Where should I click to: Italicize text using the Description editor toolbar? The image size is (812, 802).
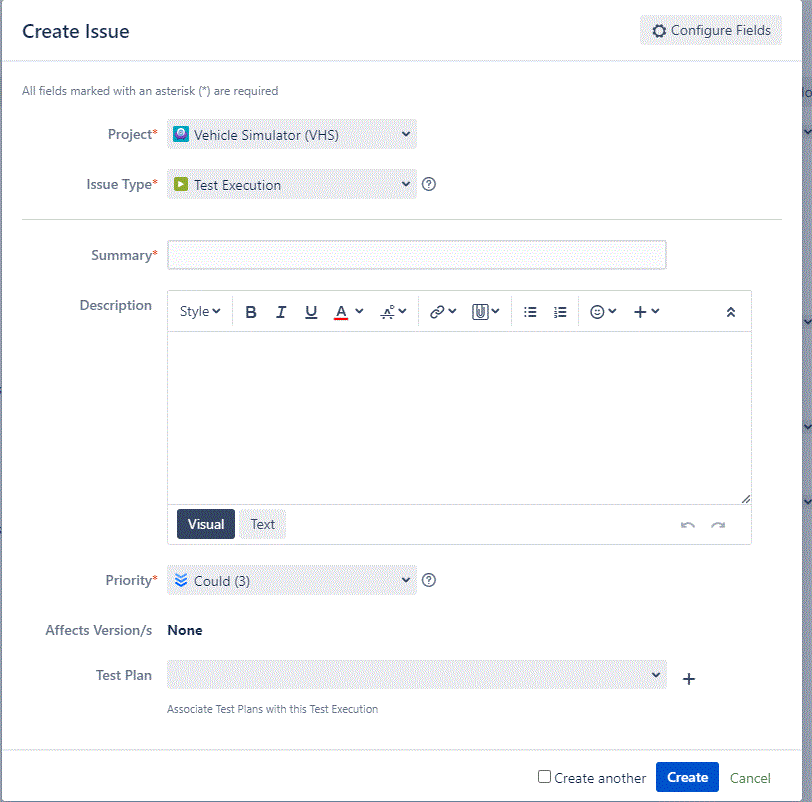pyautogui.click(x=281, y=311)
